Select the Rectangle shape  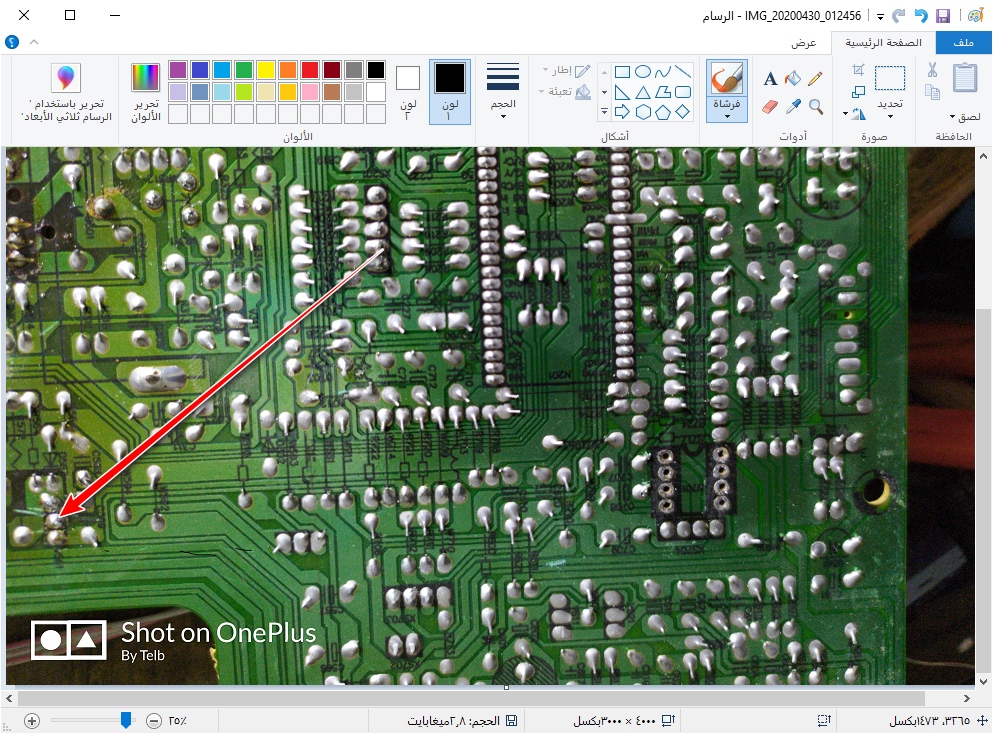pyautogui.click(x=623, y=72)
